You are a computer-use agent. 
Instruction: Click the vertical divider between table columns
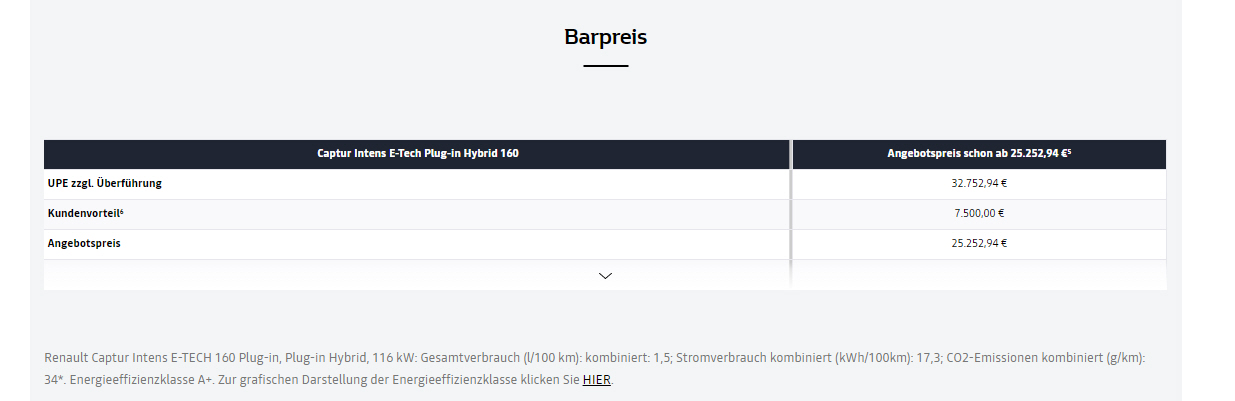[790, 214]
